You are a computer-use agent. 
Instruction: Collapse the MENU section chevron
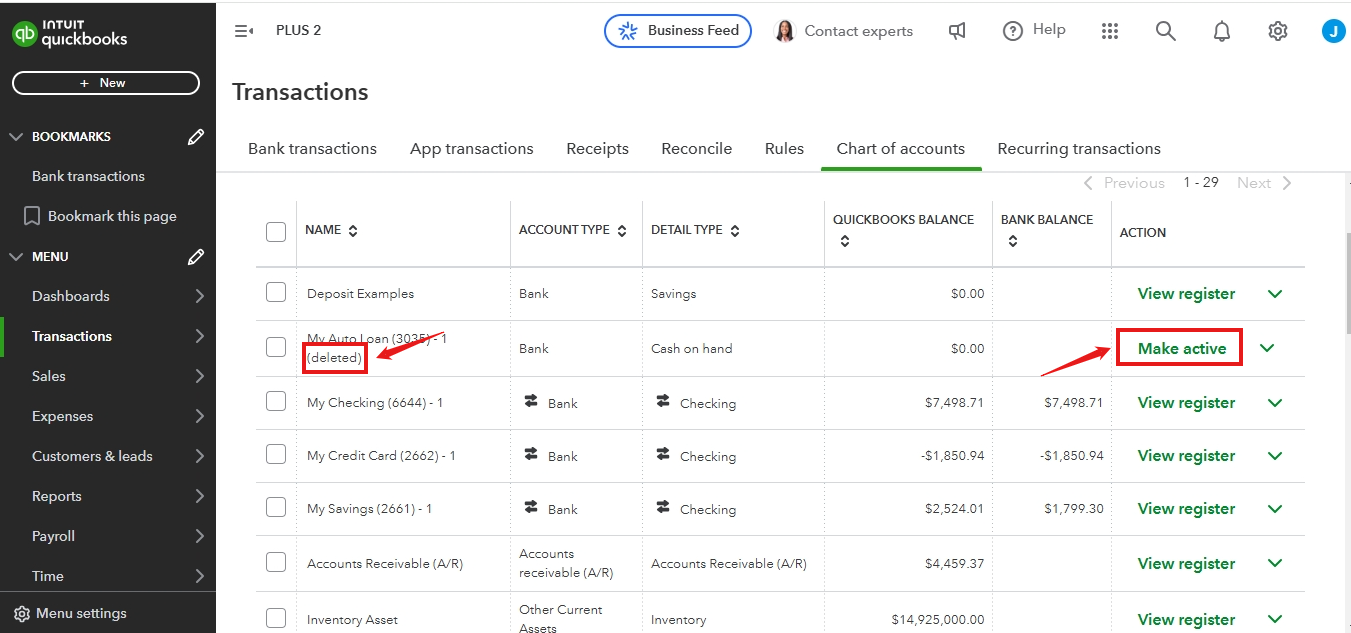pyautogui.click(x=16, y=257)
